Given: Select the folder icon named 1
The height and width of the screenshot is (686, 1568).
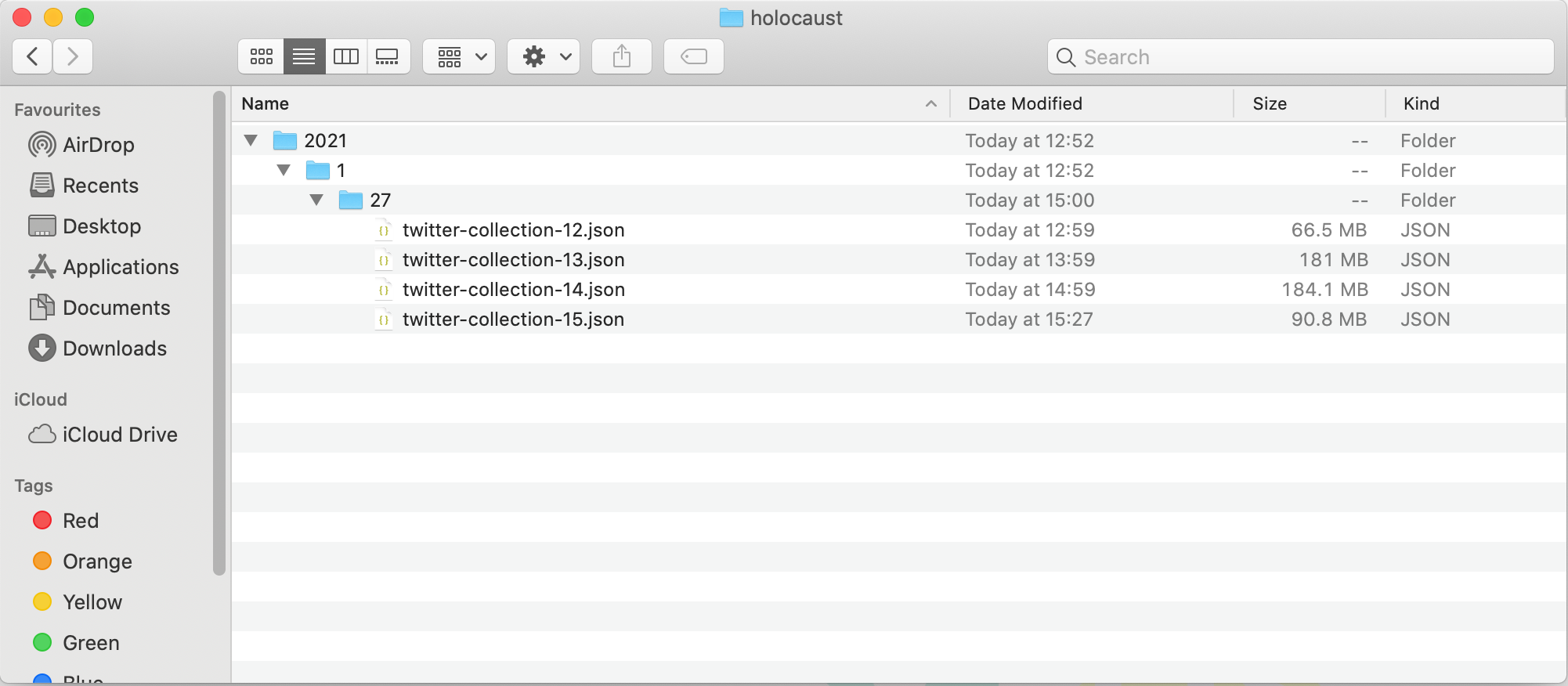Looking at the screenshot, I should [317, 171].
